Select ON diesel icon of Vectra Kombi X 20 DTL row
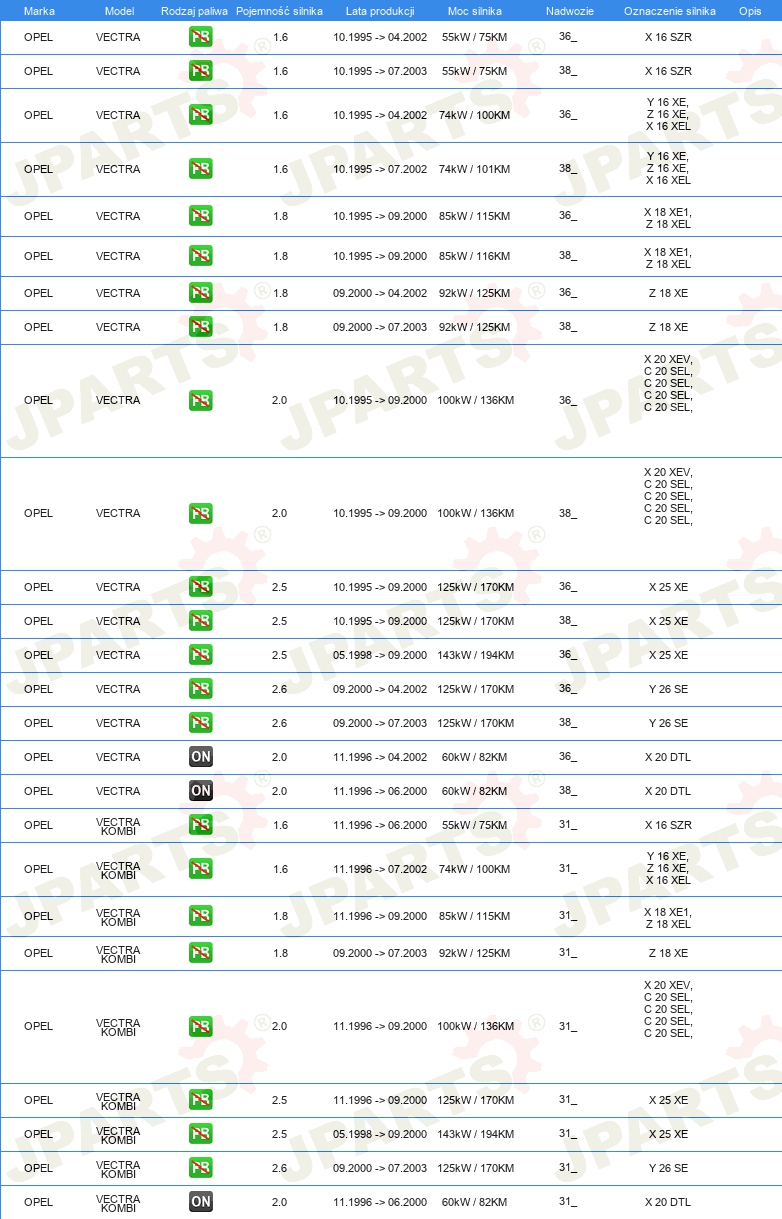The height and width of the screenshot is (1219, 782). point(200,1202)
